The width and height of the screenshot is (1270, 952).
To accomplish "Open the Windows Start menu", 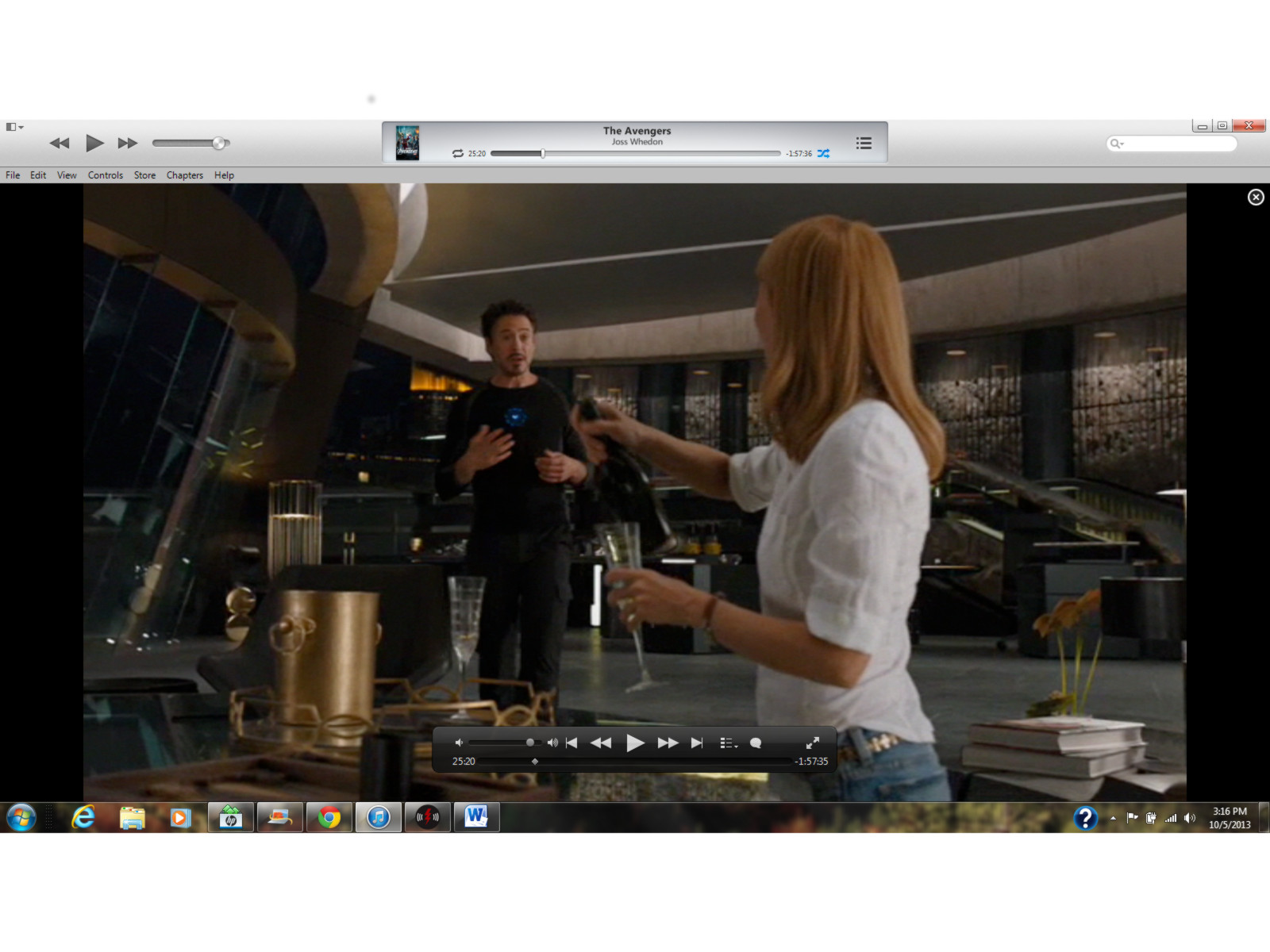I will [21, 817].
